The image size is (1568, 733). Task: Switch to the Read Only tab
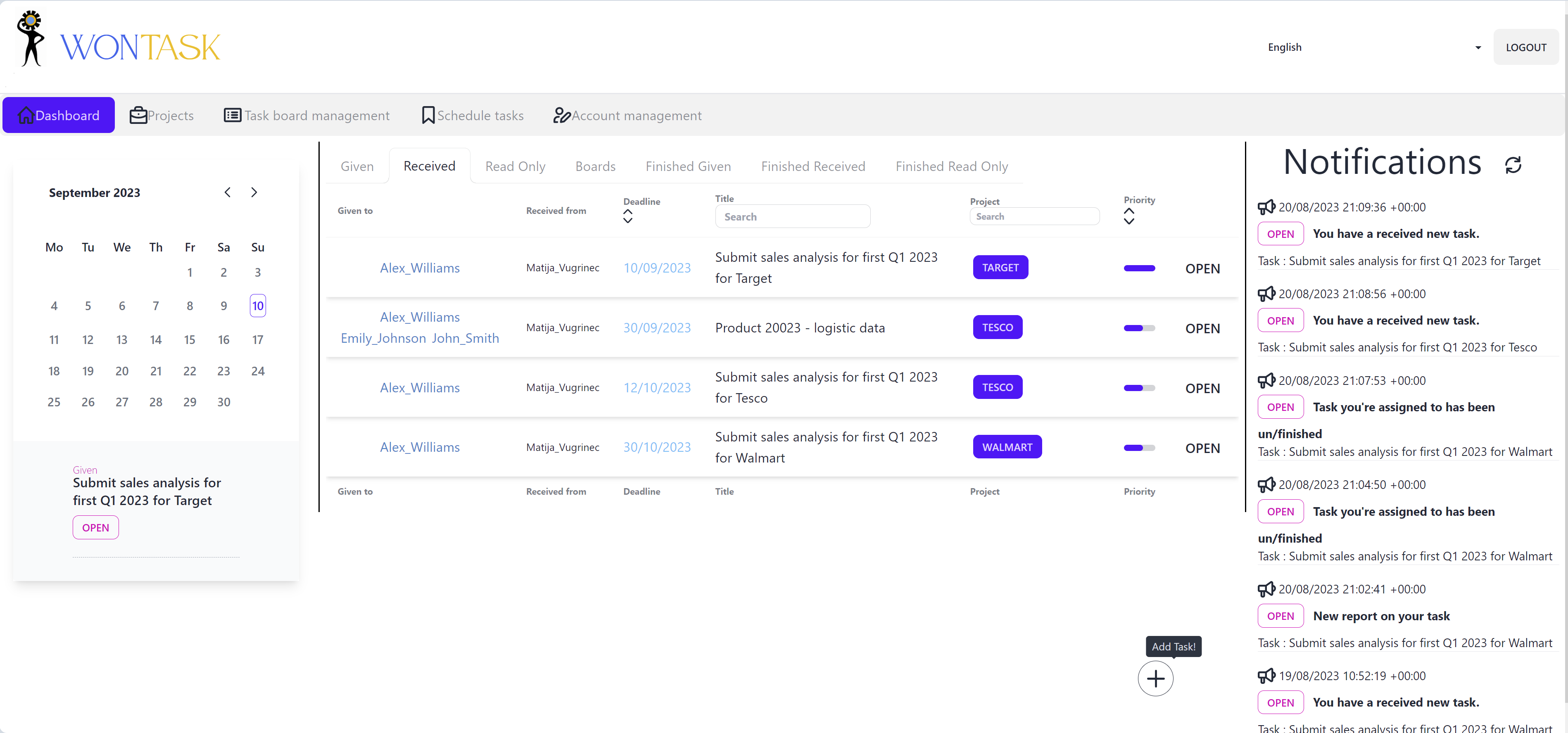point(515,166)
